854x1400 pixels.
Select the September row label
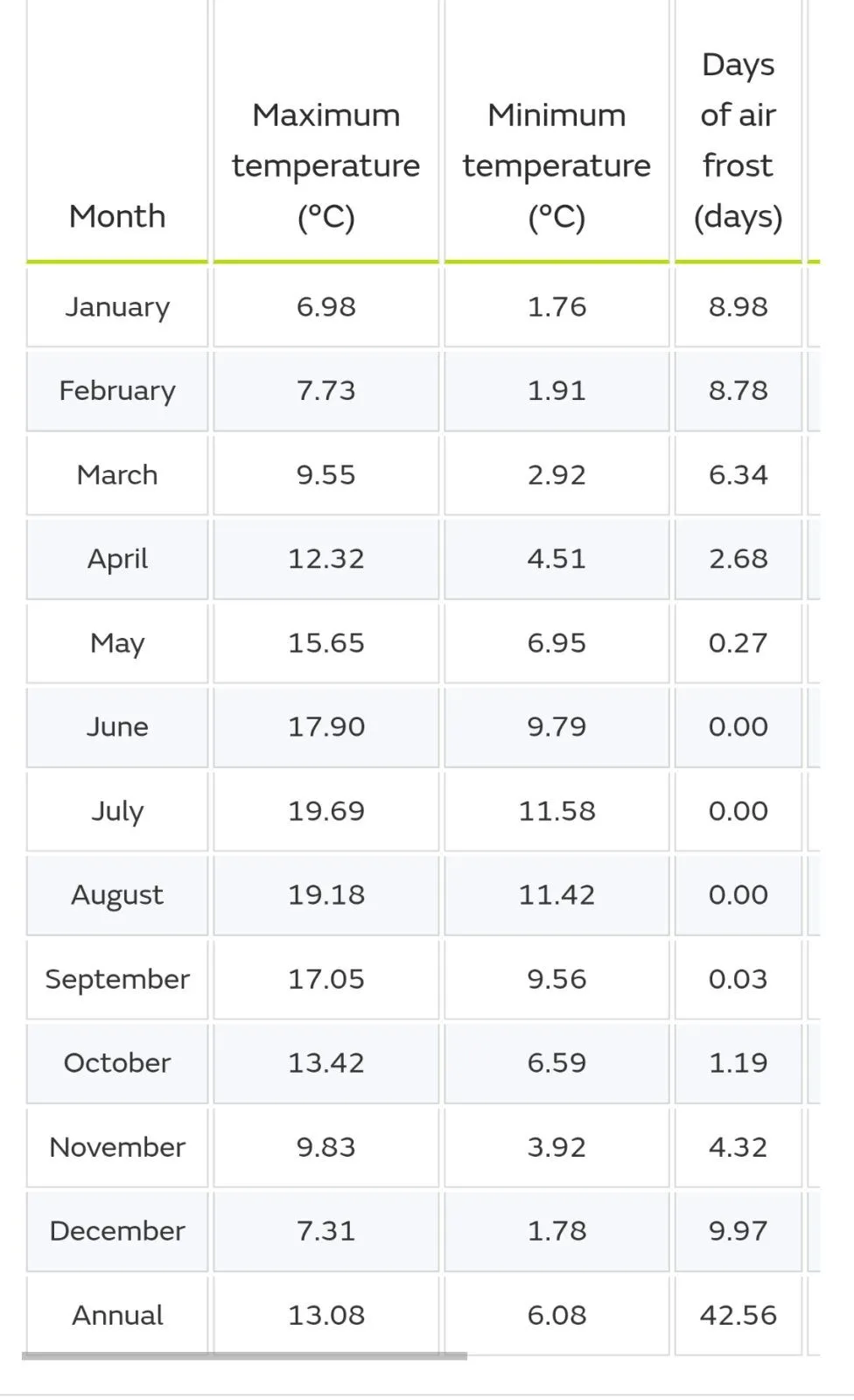point(117,978)
